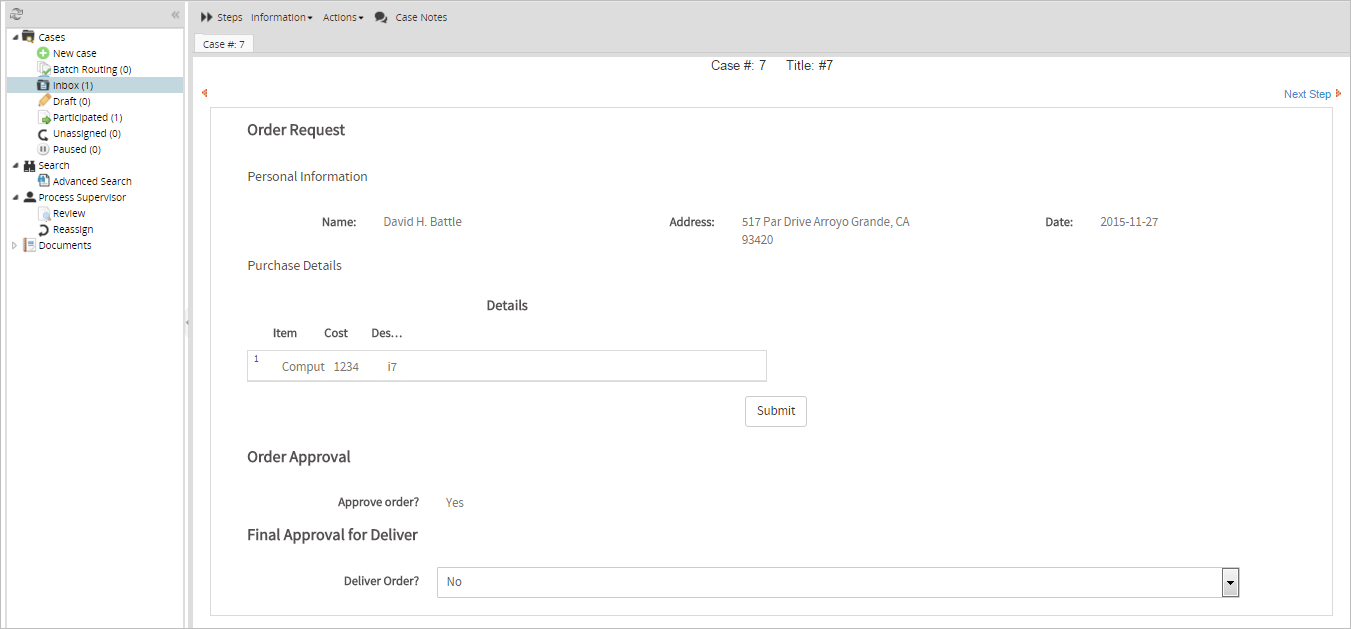
Task: Click the refresh icon above the Cases tree
Action: click(x=16, y=15)
